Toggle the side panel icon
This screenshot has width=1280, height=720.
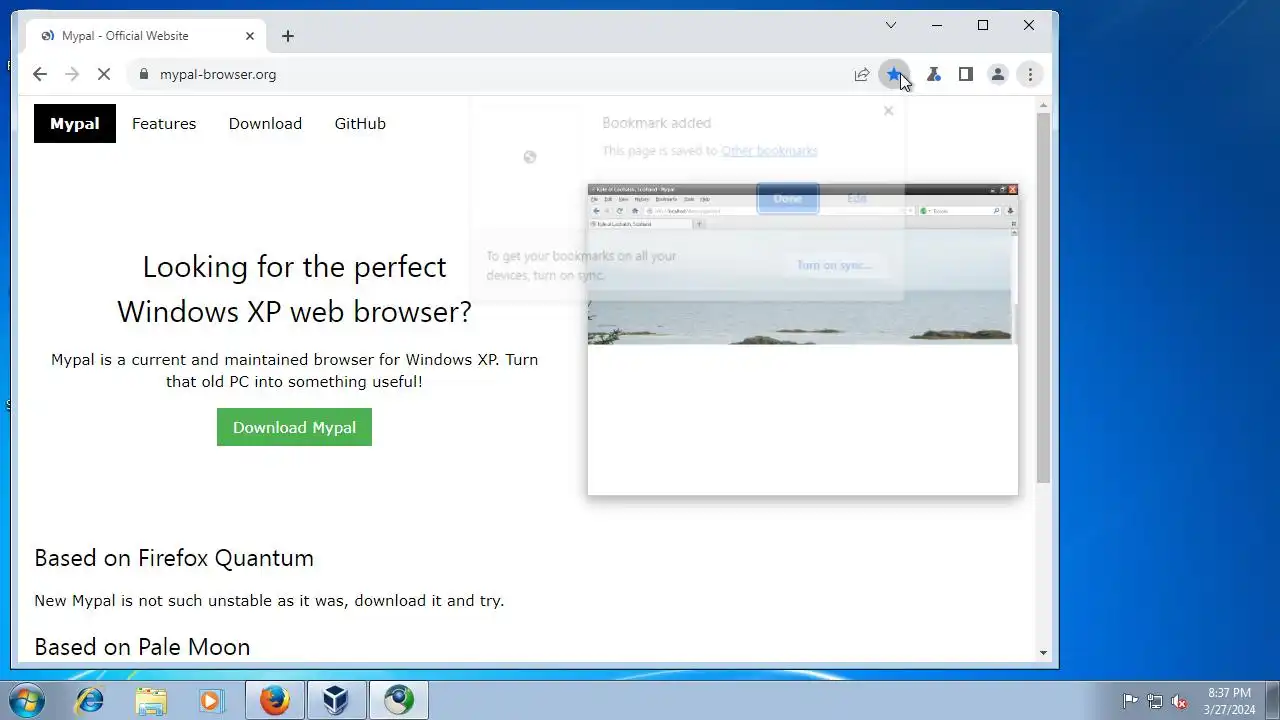pyautogui.click(x=966, y=74)
